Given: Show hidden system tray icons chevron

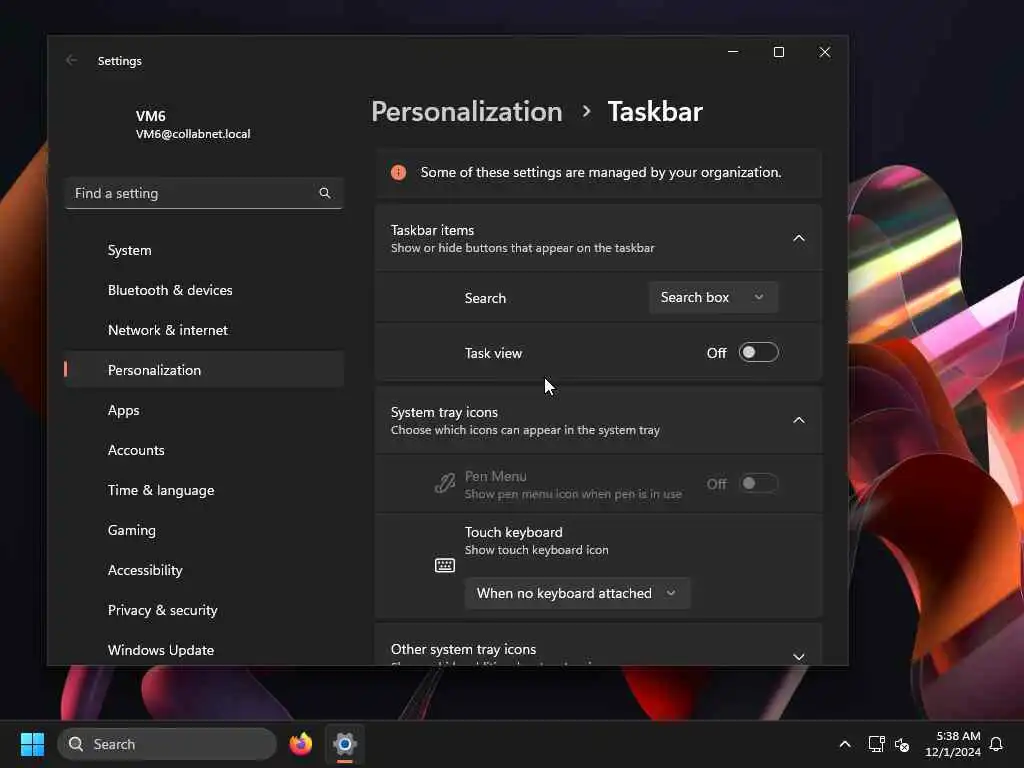Looking at the screenshot, I should pyautogui.click(x=844, y=744).
